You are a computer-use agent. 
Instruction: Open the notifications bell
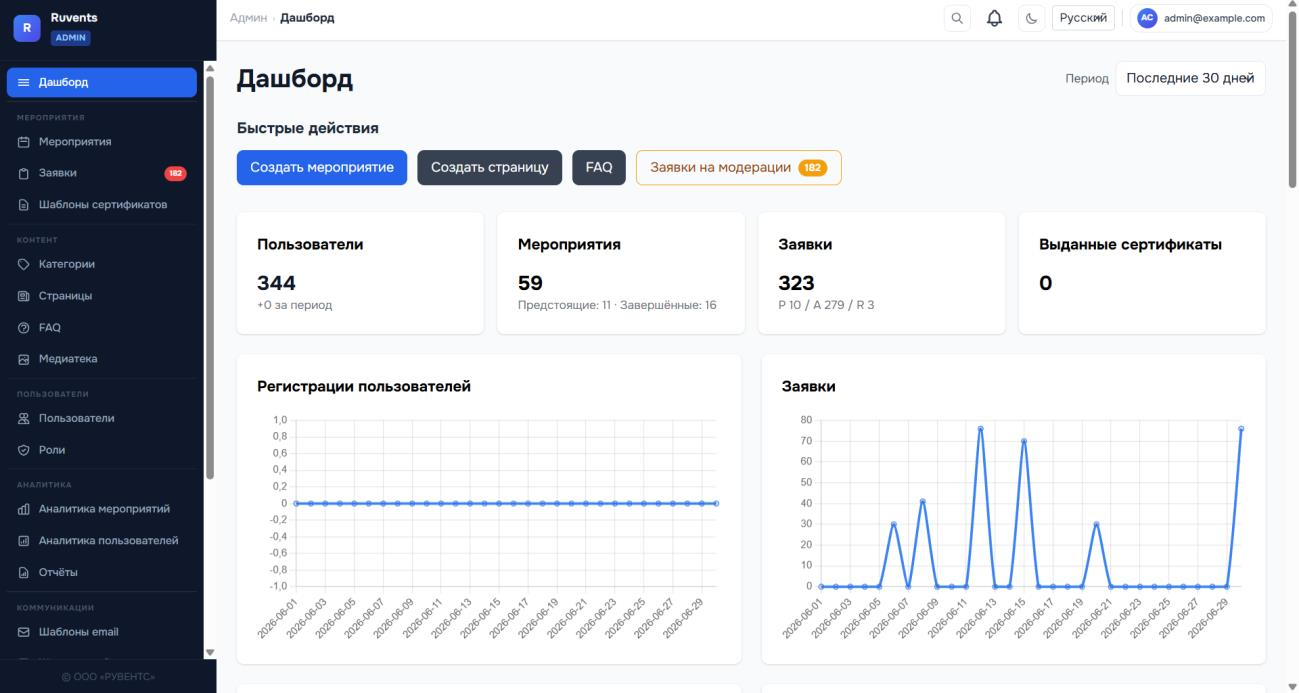pos(994,18)
